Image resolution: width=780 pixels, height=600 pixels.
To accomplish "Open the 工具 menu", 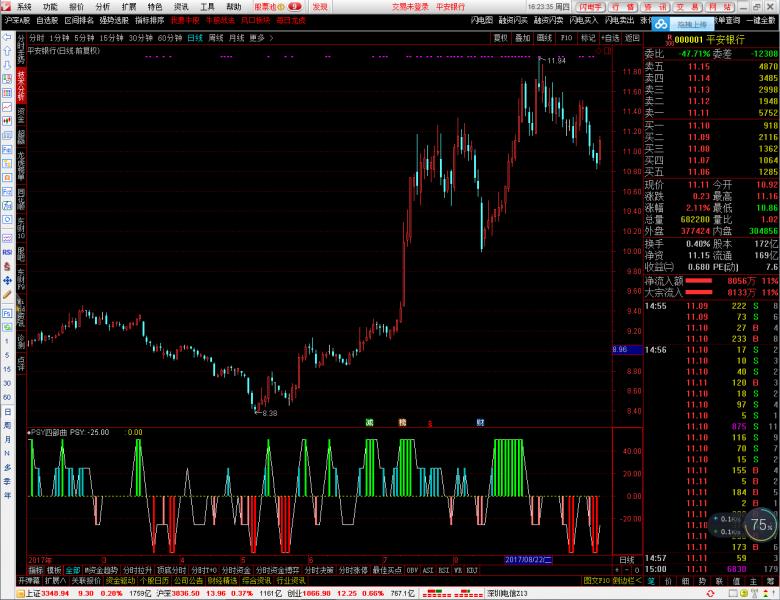I will tap(207, 6).
